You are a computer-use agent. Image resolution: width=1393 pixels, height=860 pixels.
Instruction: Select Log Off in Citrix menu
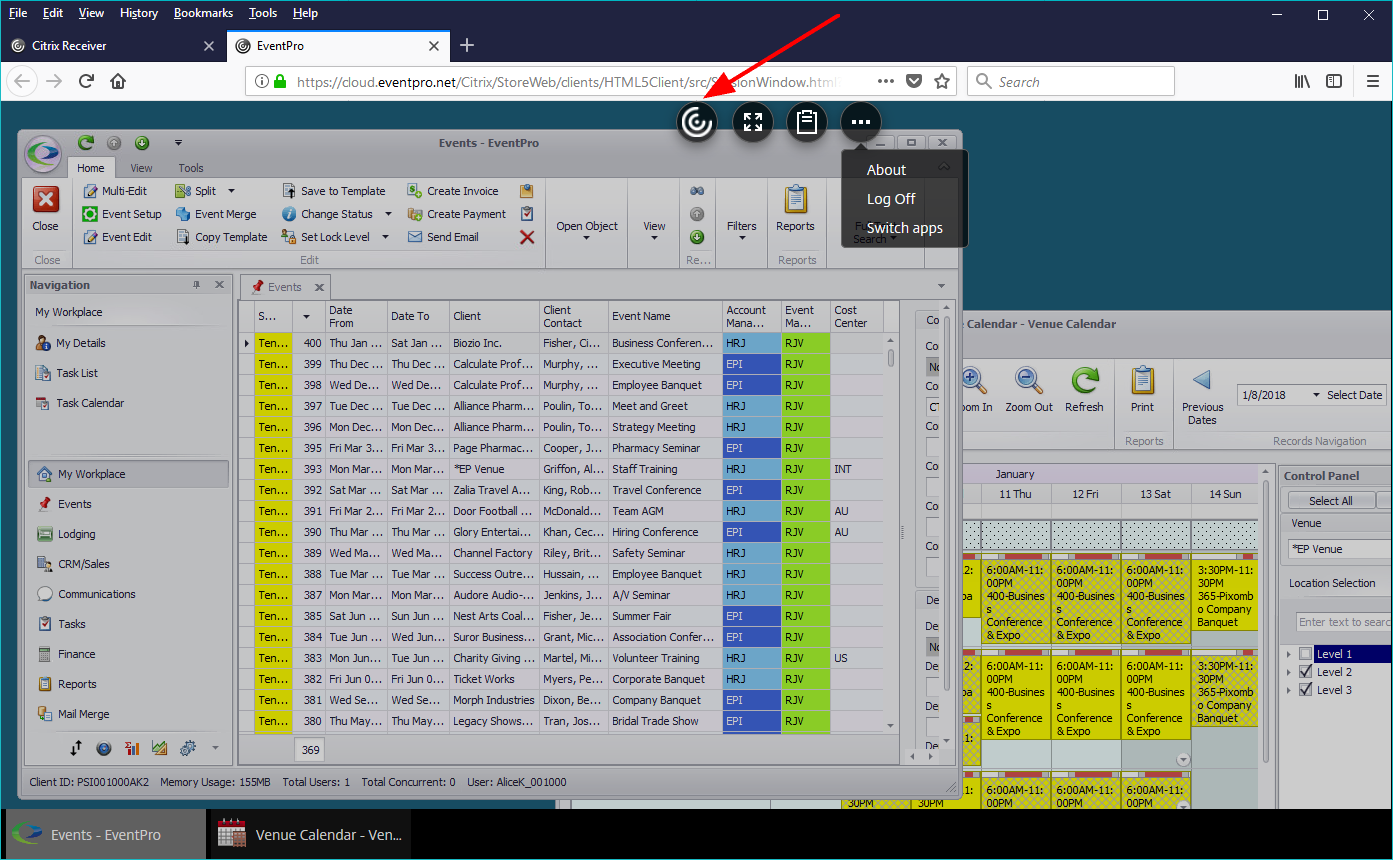891,199
